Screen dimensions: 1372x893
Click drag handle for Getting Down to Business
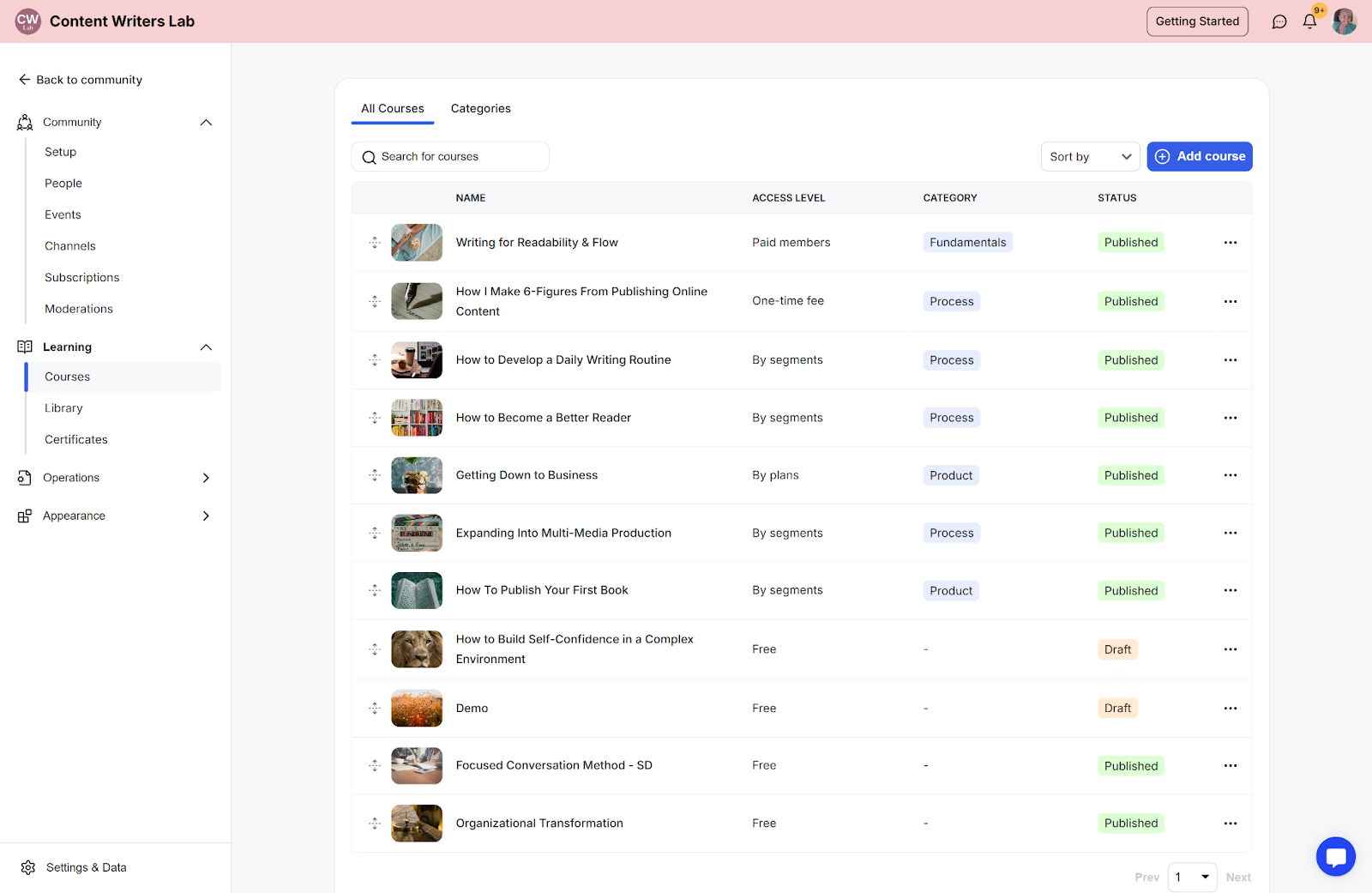click(375, 475)
